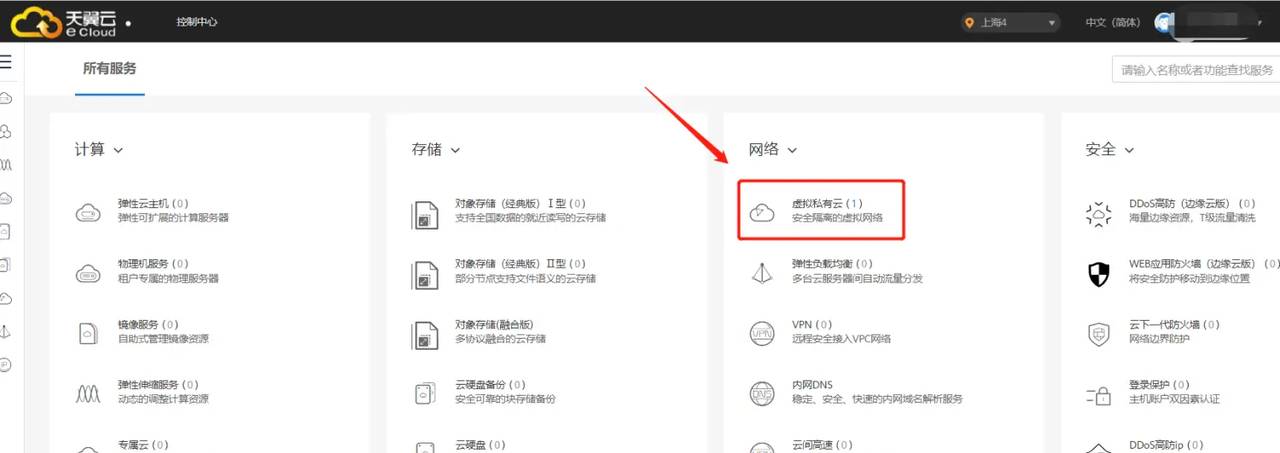Open 虚拟私有云 service link

click(x=827, y=203)
